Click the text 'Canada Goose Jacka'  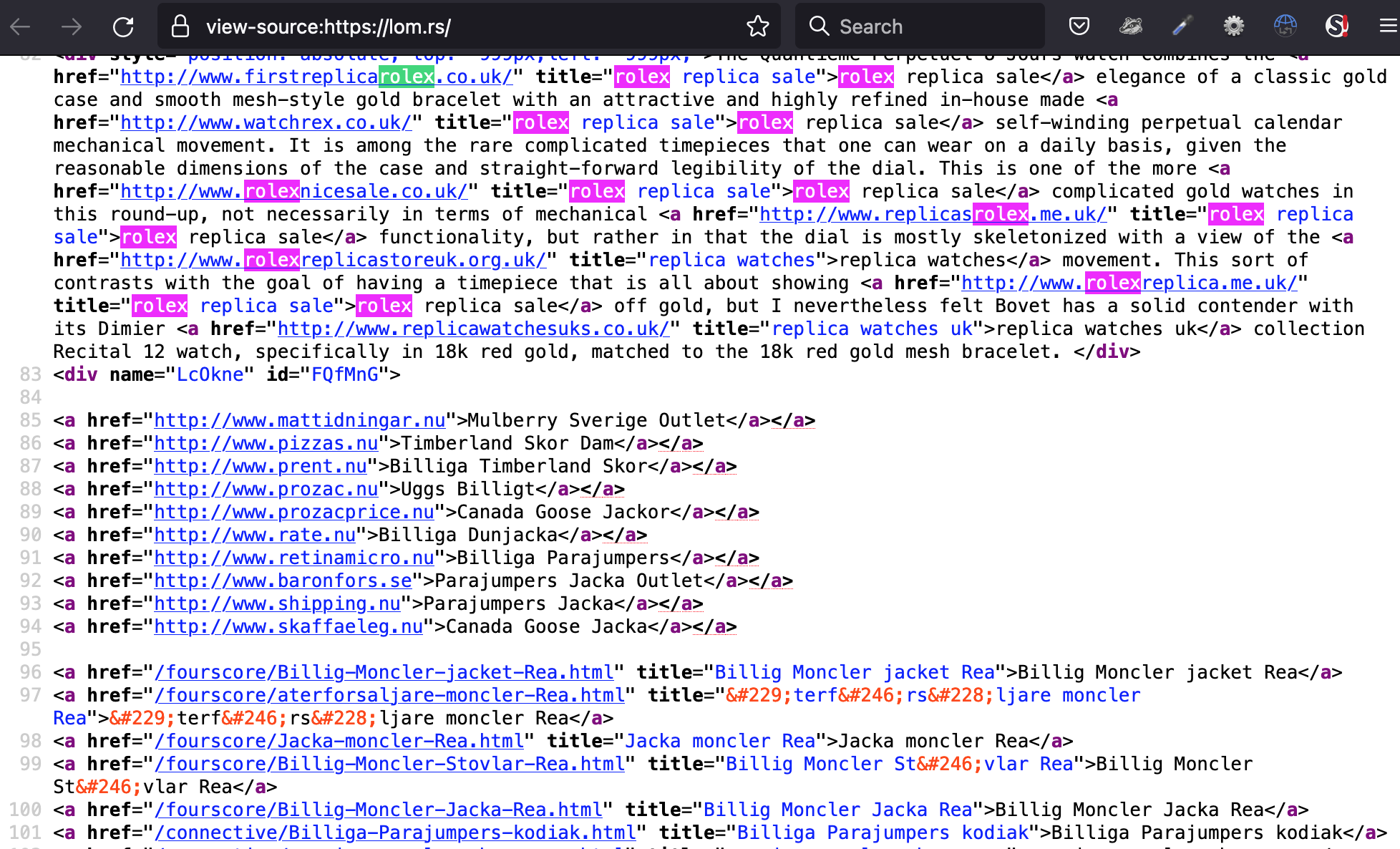pyautogui.click(x=547, y=626)
